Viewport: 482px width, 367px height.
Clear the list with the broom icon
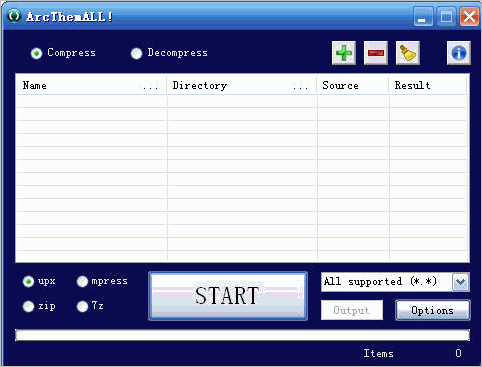pos(408,53)
